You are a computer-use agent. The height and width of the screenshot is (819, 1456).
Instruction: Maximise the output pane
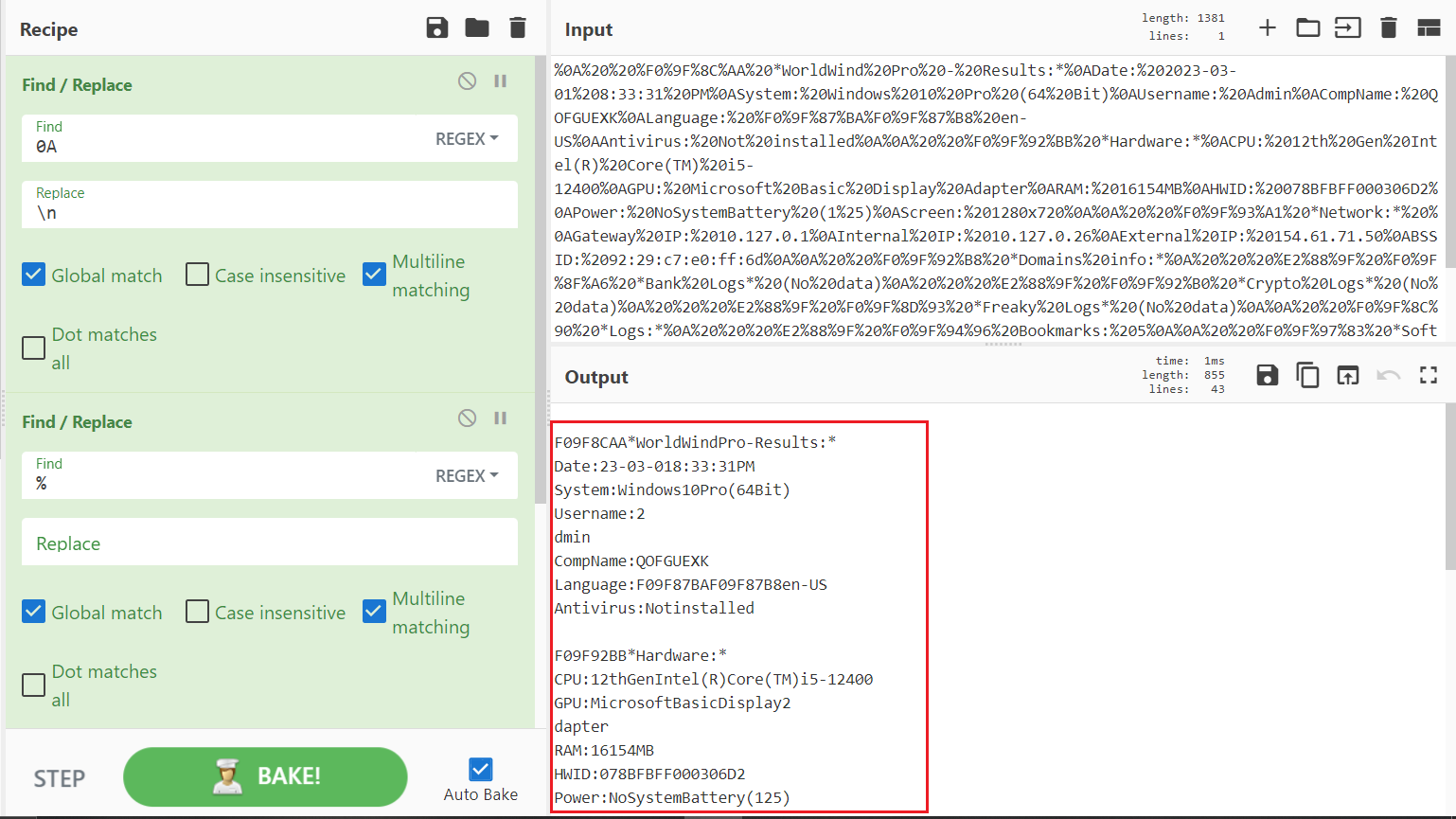click(x=1429, y=376)
